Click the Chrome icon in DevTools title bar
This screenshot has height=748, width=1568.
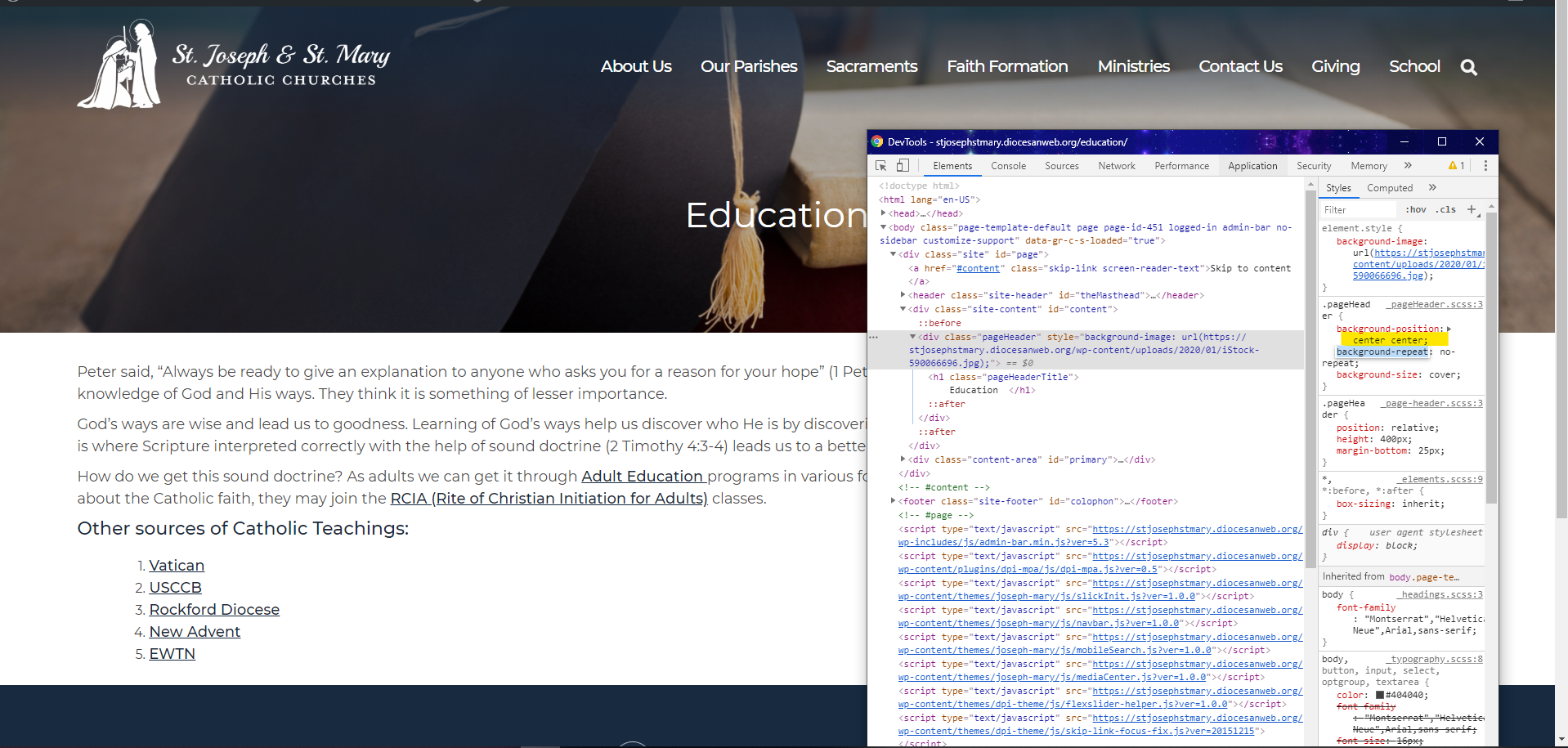877,141
